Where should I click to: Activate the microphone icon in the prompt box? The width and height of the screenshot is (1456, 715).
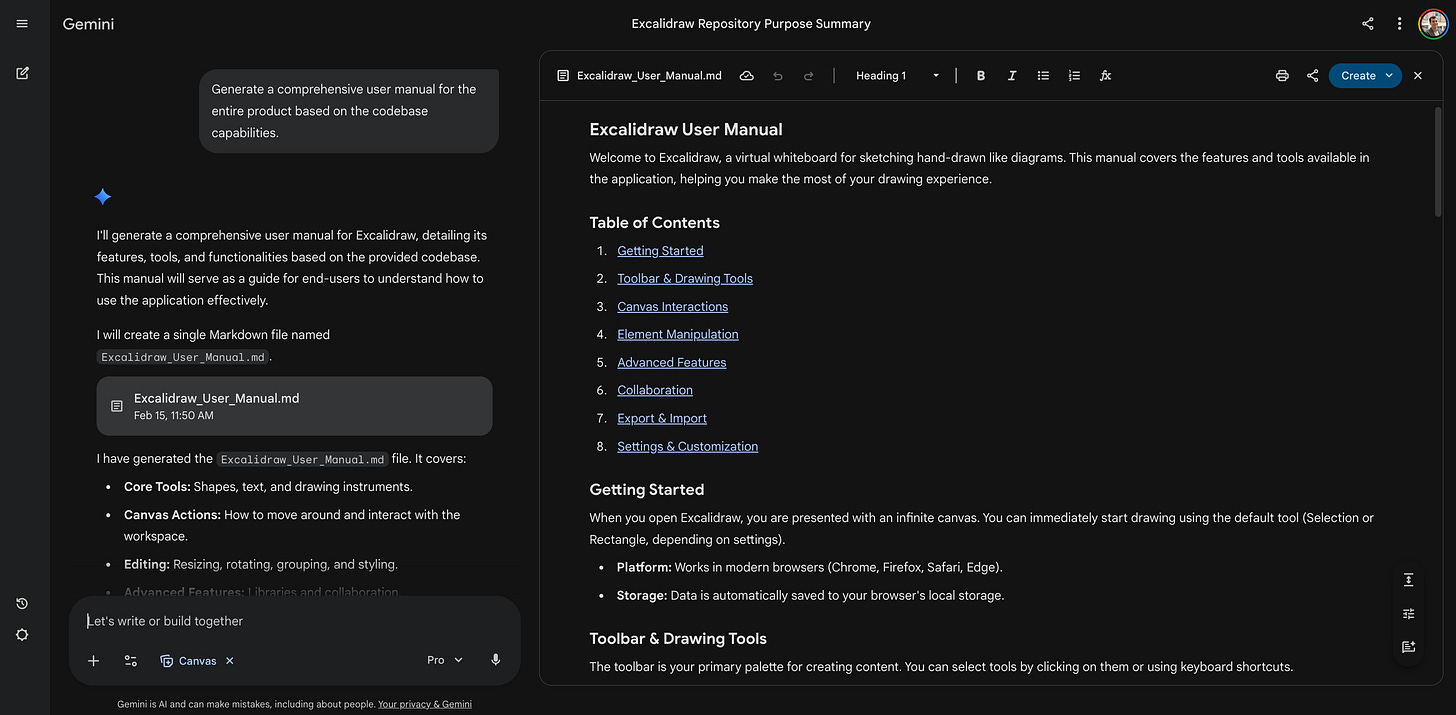coord(495,660)
